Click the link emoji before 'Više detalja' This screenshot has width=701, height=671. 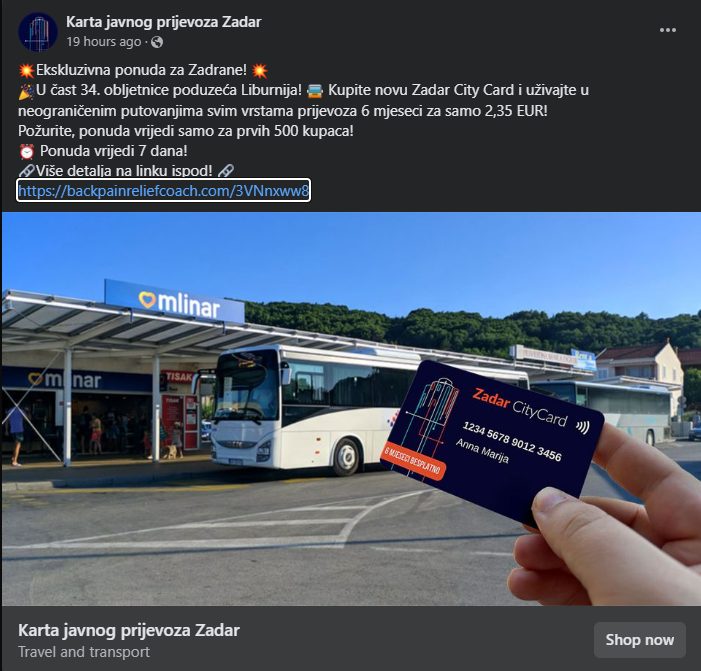point(26,171)
